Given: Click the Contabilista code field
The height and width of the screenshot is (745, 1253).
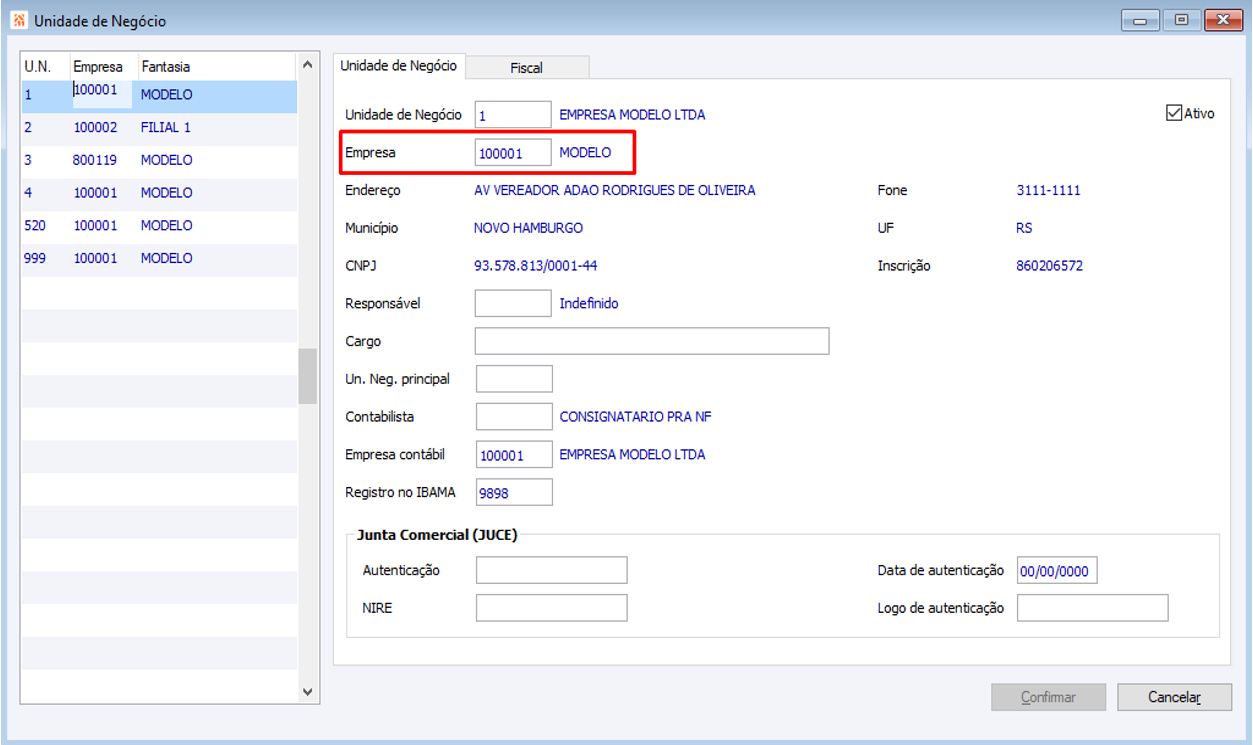Looking at the screenshot, I should pyautogui.click(x=513, y=416).
